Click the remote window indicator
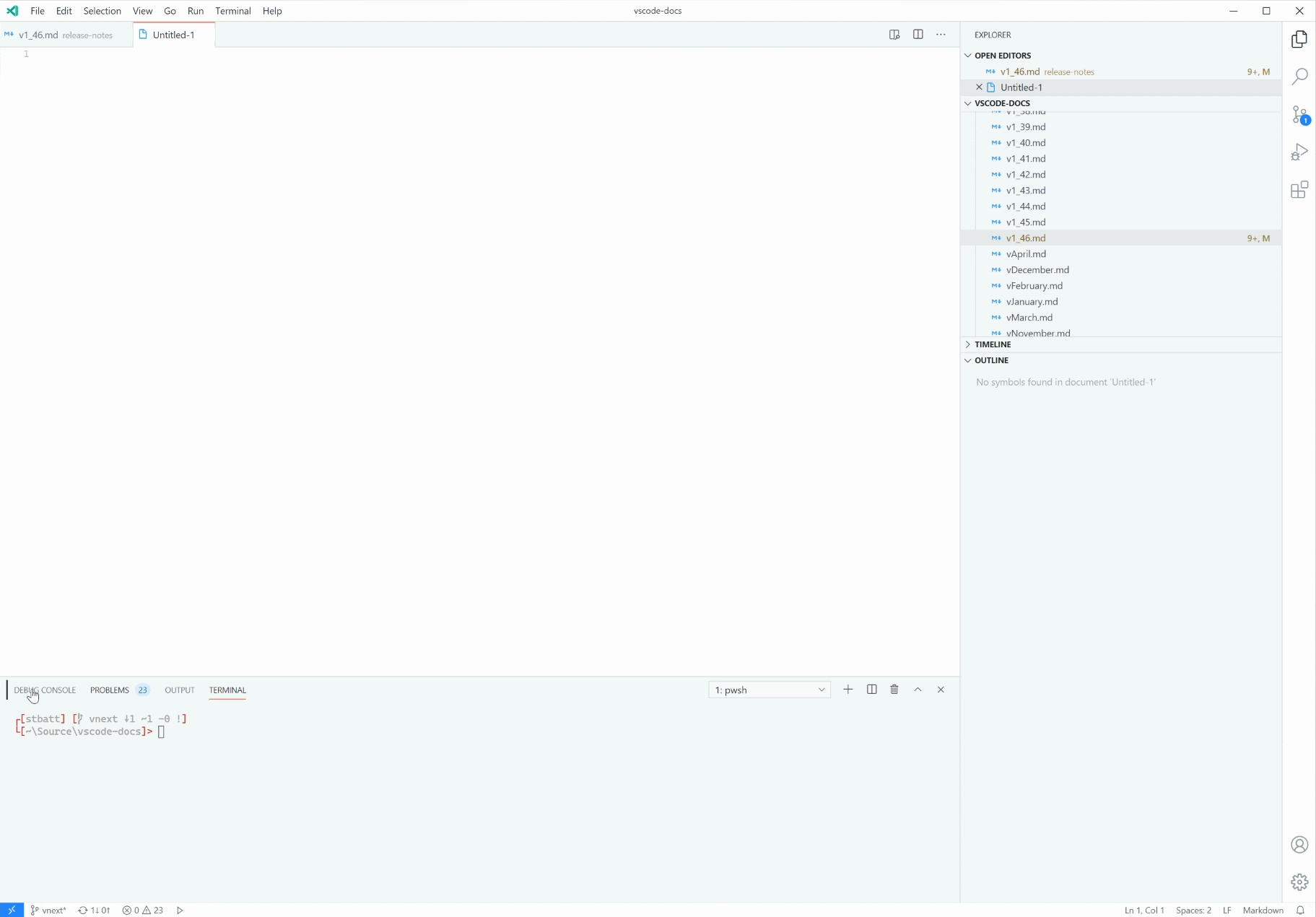 [x=10, y=910]
